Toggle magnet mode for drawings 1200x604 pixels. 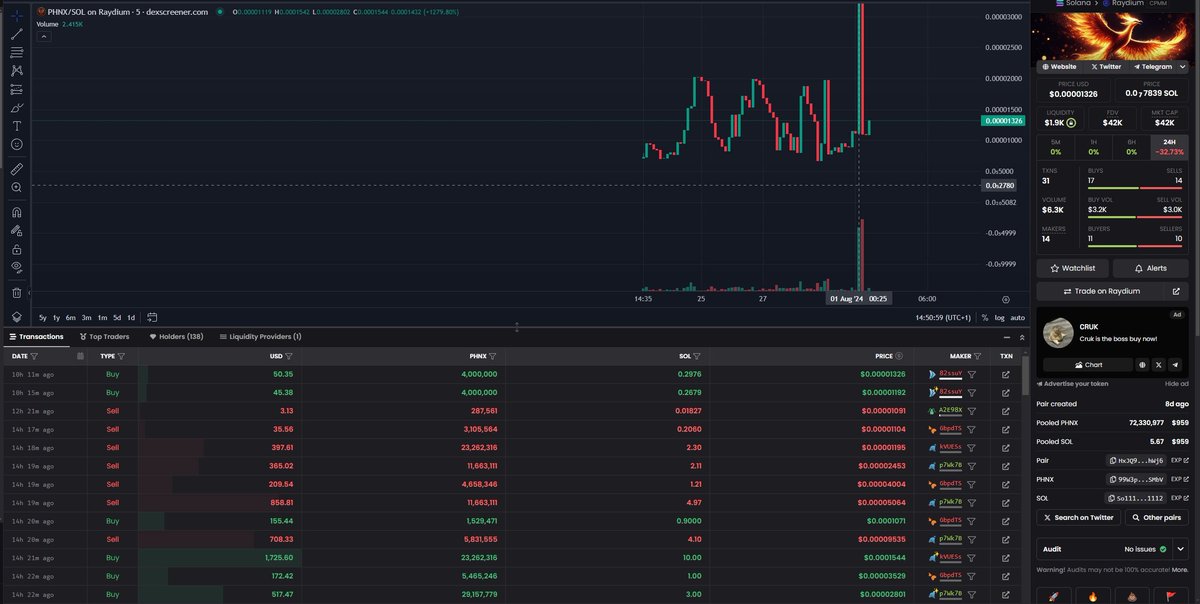[x=17, y=212]
